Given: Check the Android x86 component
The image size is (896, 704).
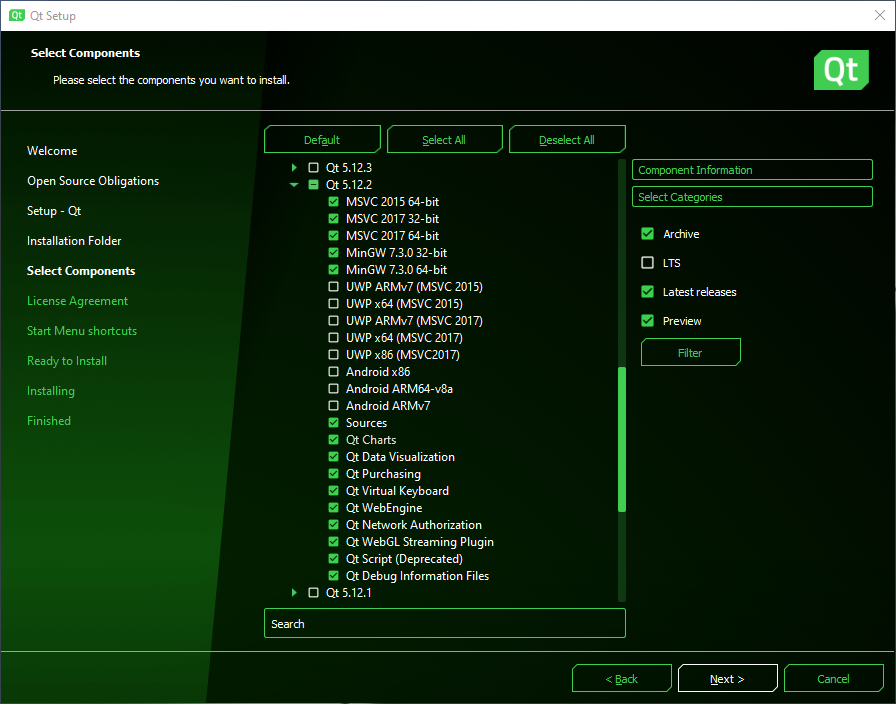Looking at the screenshot, I should (x=334, y=371).
